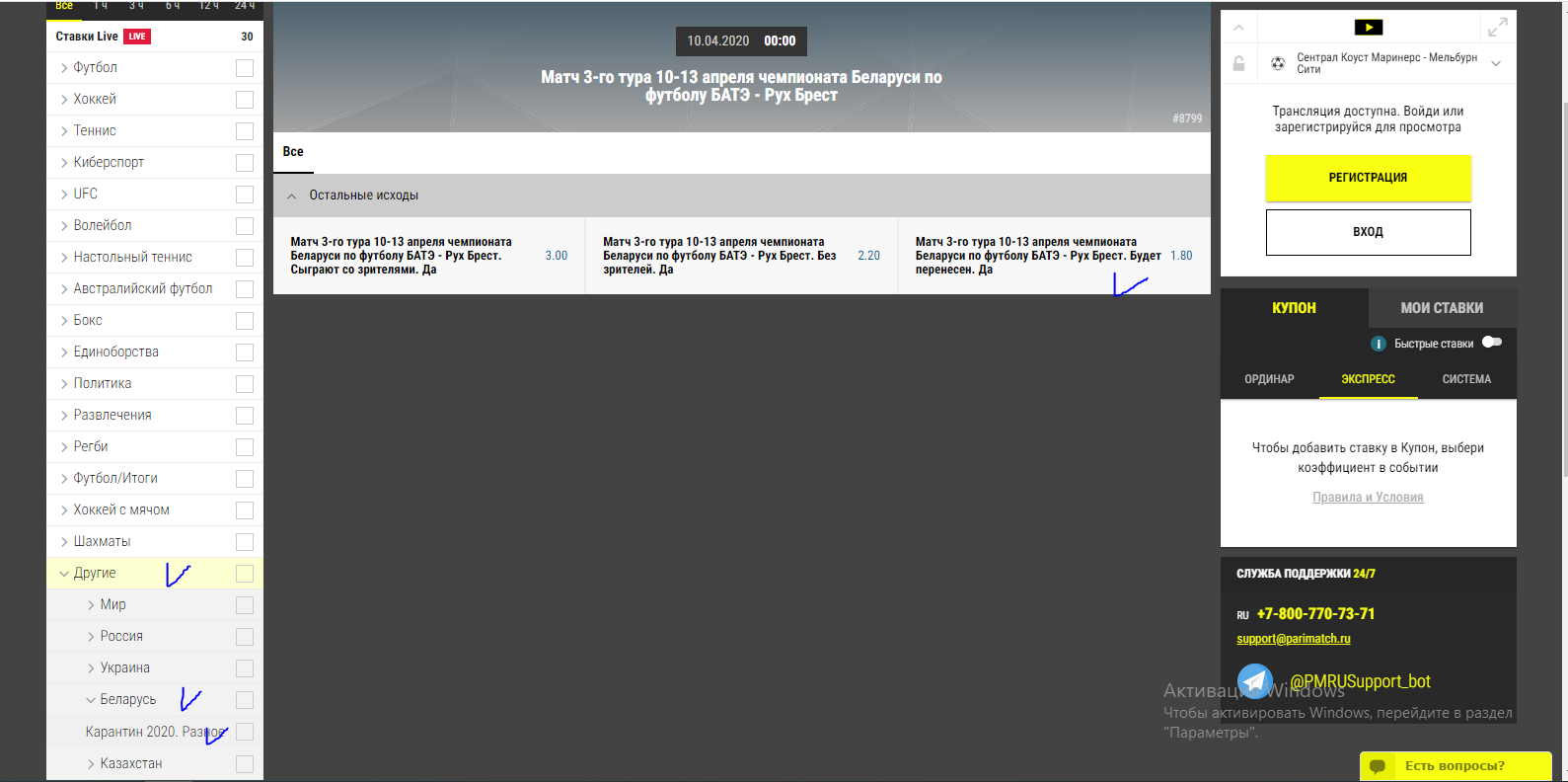Collapse the Остальные исходы section

click(x=292, y=196)
